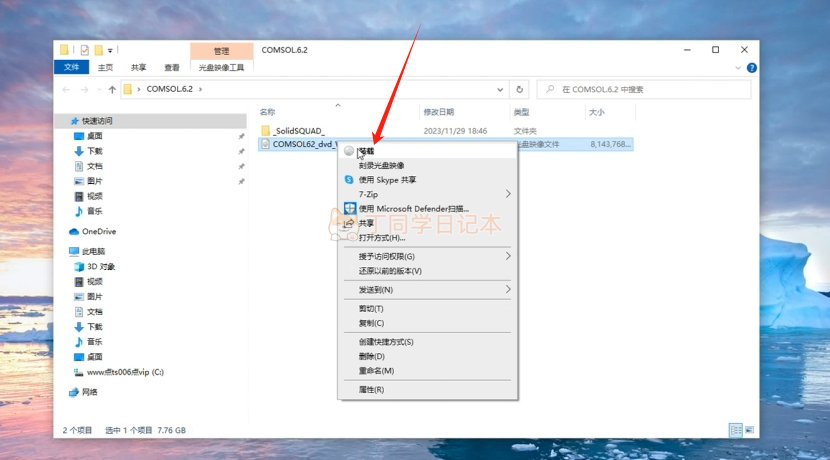The image size is (830, 460).
Task: Click the Manage (管理) contextual tab
Action: [221, 51]
